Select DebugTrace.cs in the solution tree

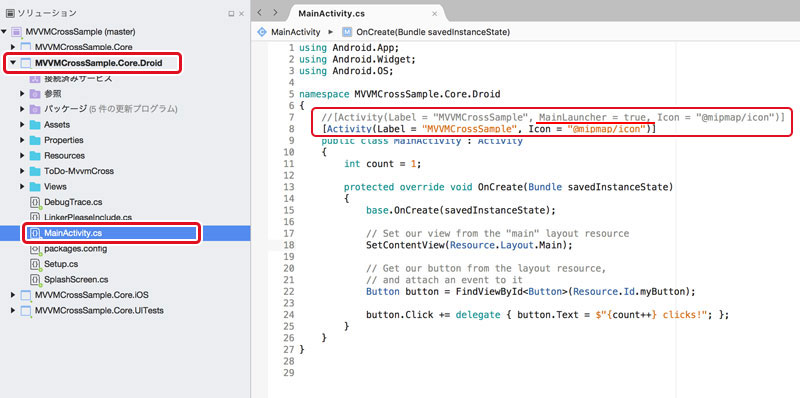coord(73,202)
